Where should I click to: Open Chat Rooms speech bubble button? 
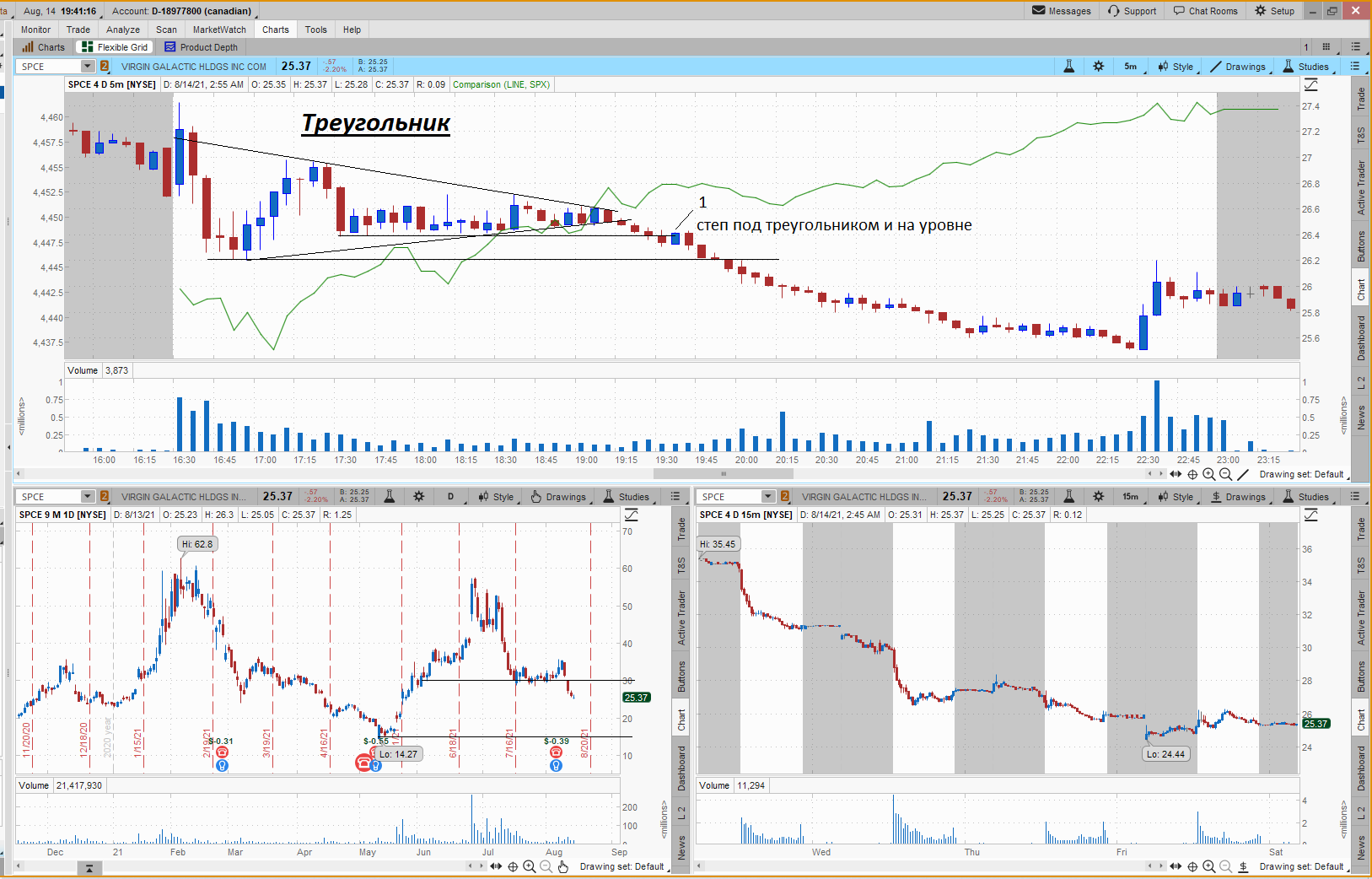pos(1205,11)
